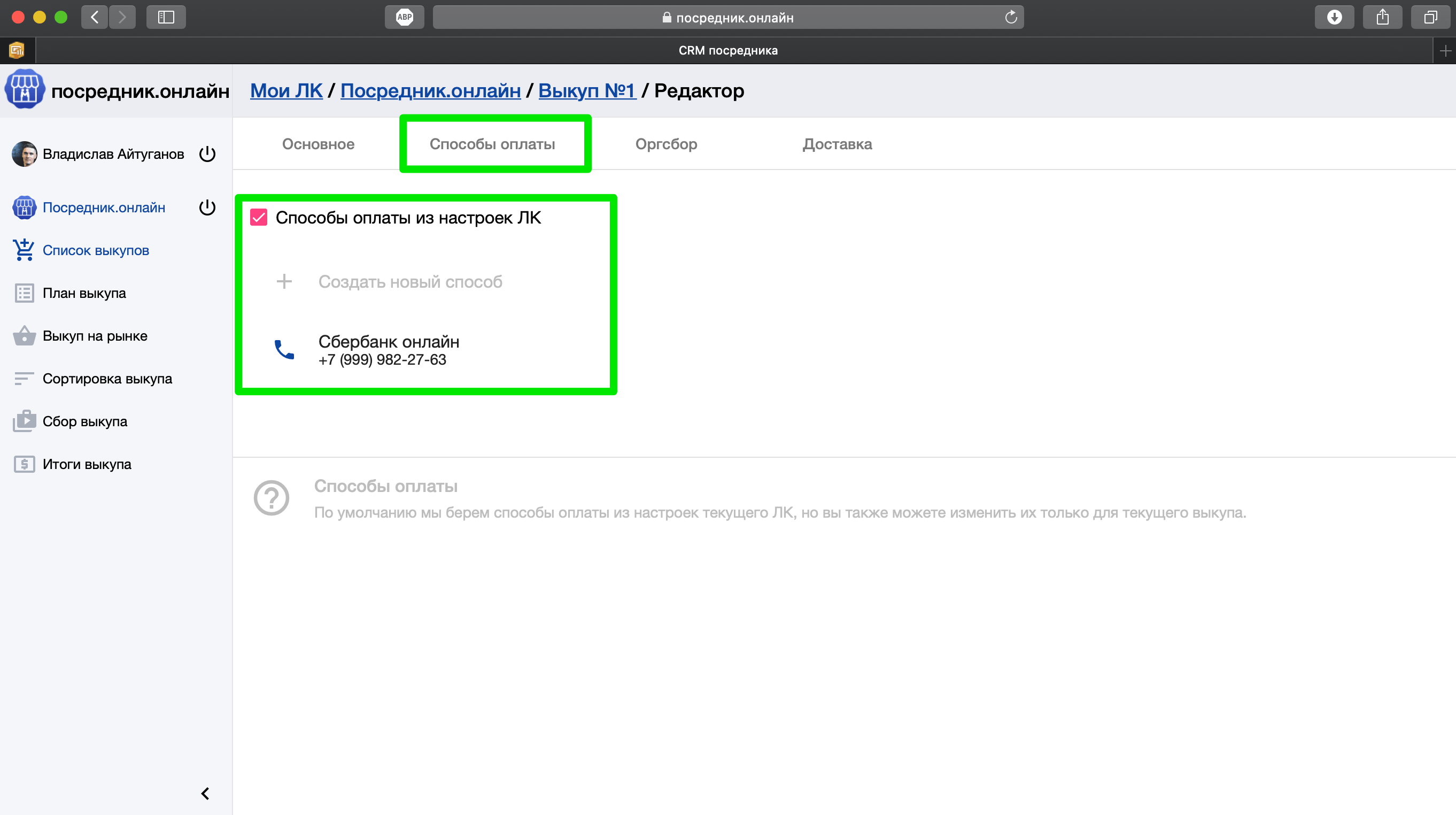Click the basket icon for Выкуп на рынке
The image size is (1456, 815).
24,336
